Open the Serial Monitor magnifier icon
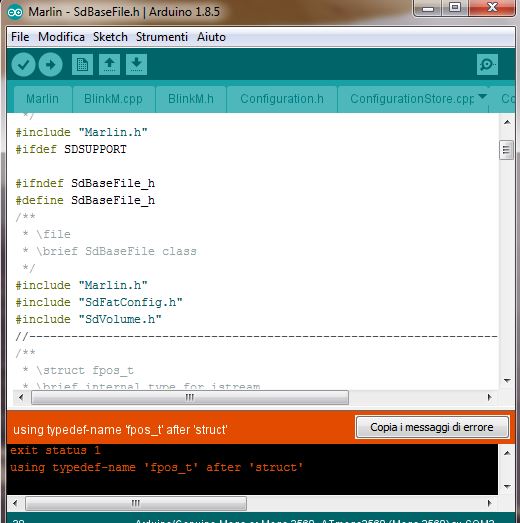The height and width of the screenshot is (523, 520). point(487,64)
